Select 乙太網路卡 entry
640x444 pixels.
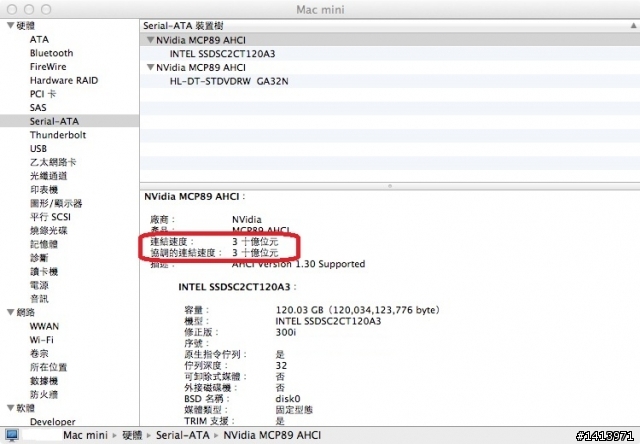coord(53,162)
